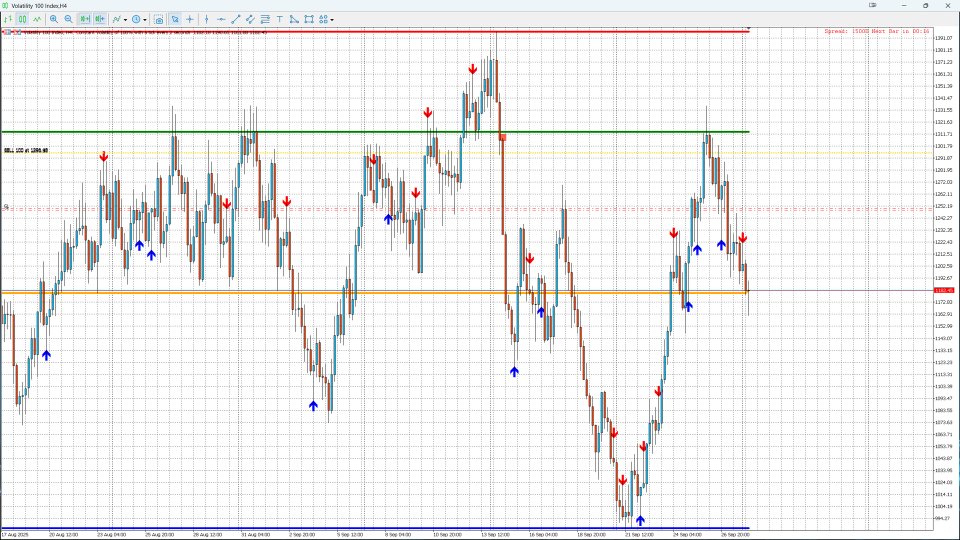960x540 pixels.
Task: Open the indicators list icon
Action: (x=116, y=20)
